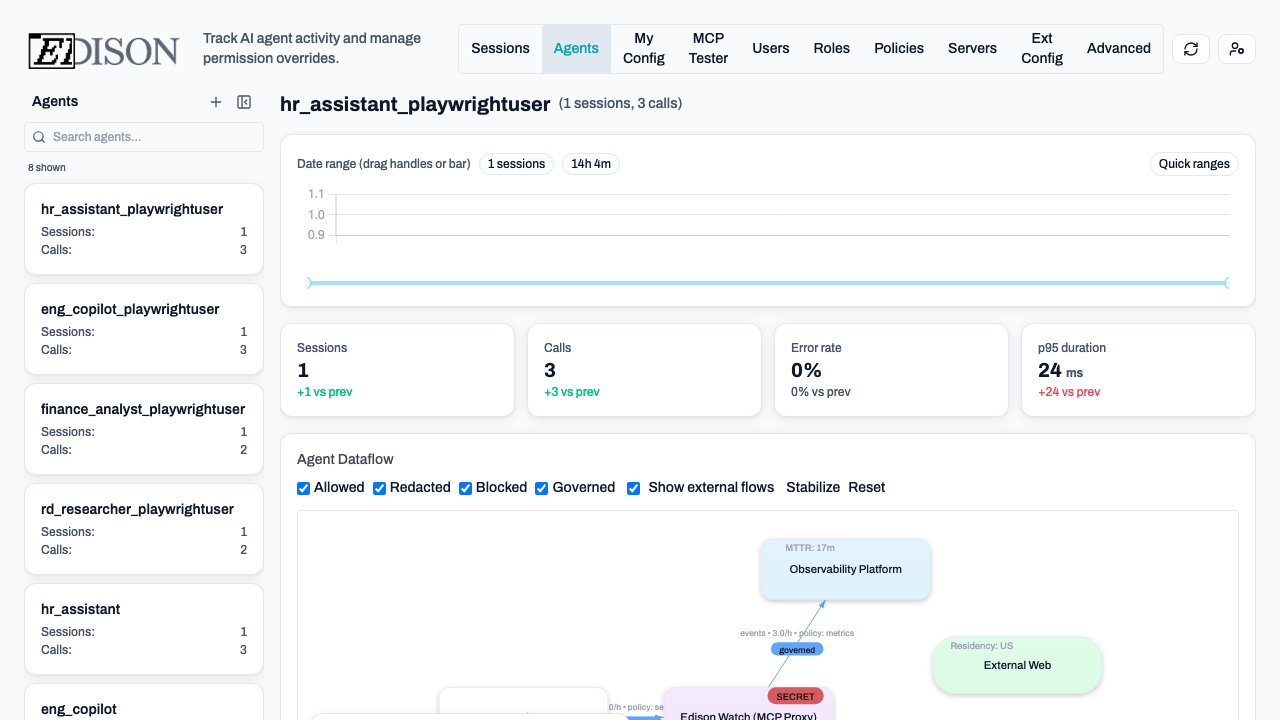1280x720 pixels.
Task: Click the refresh icon in the top toolbar
Action: point(1190,48)
